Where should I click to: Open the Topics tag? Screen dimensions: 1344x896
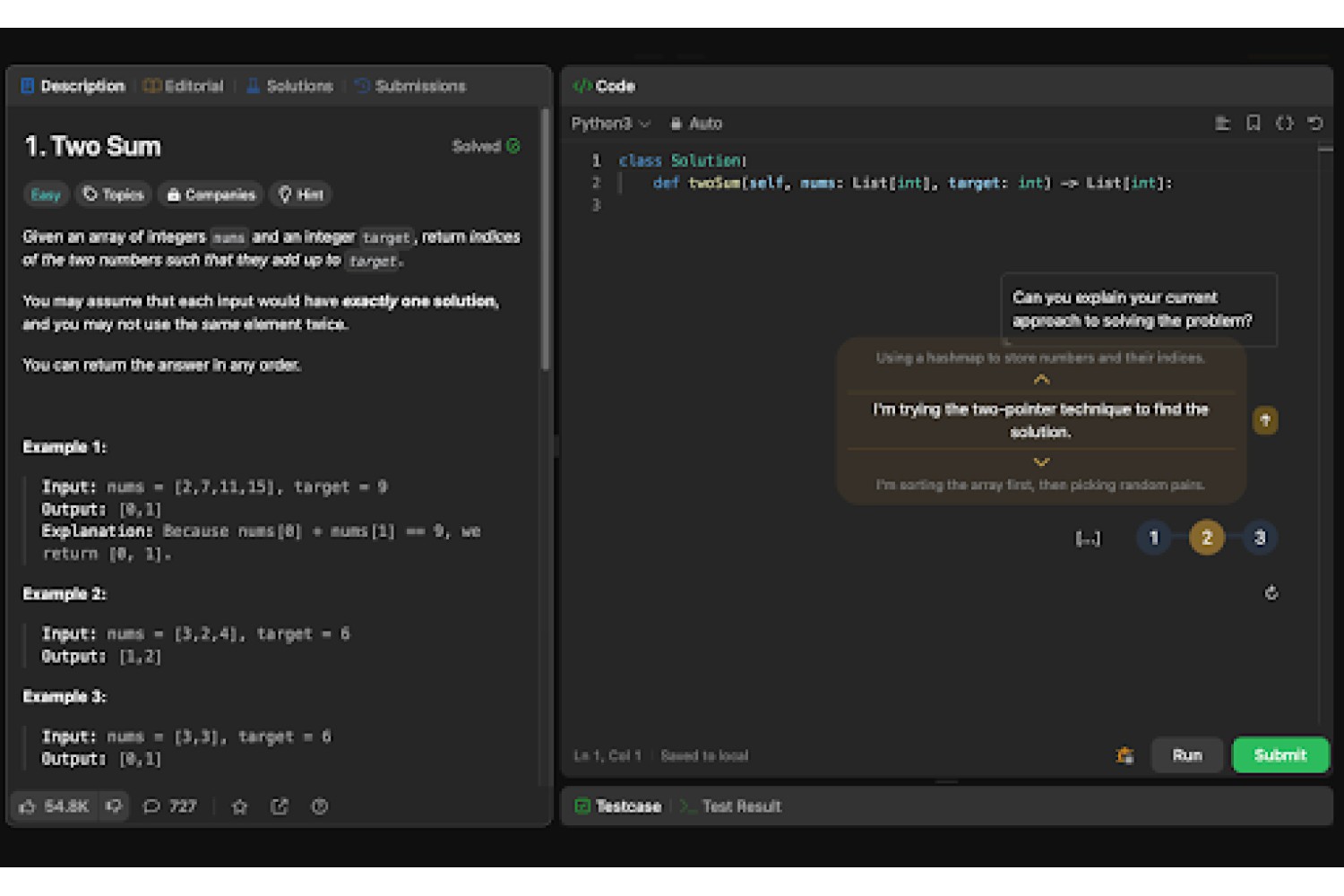point(113,194)
